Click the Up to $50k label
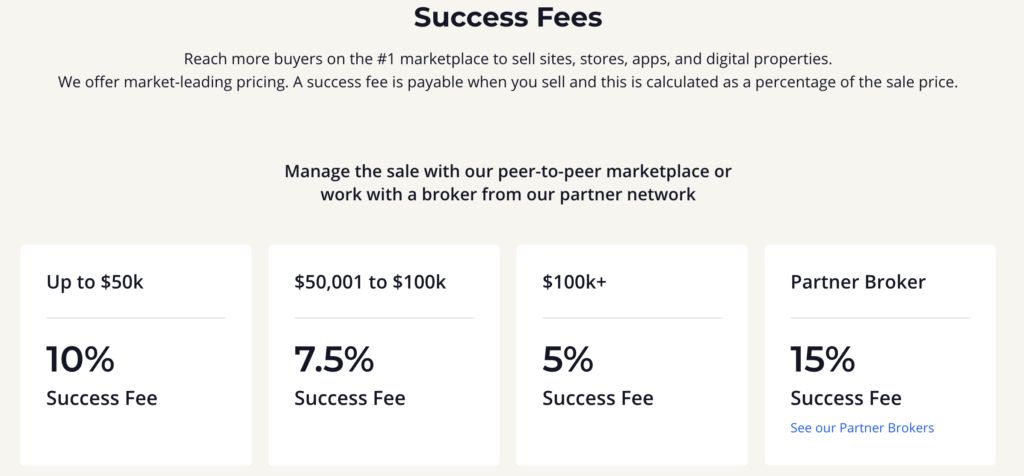 tap(95, 283)
